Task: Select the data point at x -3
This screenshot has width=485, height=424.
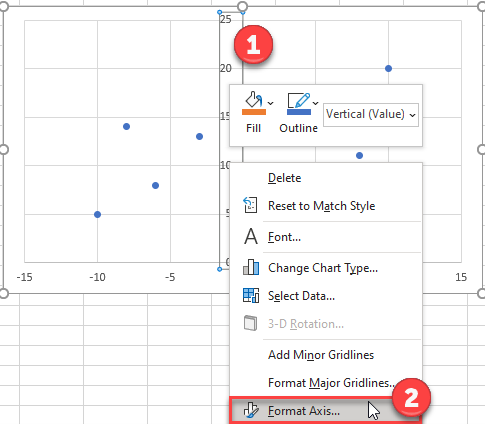Action: (199, 136)
